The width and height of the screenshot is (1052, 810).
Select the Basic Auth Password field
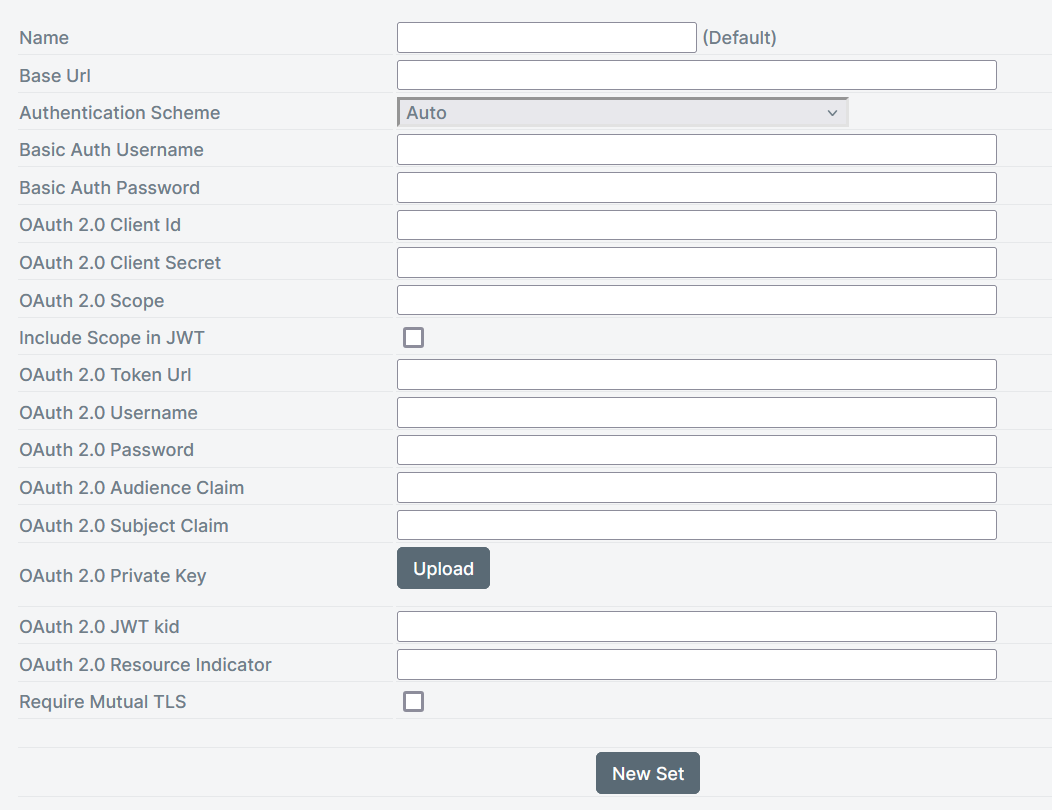coord(696,188)
